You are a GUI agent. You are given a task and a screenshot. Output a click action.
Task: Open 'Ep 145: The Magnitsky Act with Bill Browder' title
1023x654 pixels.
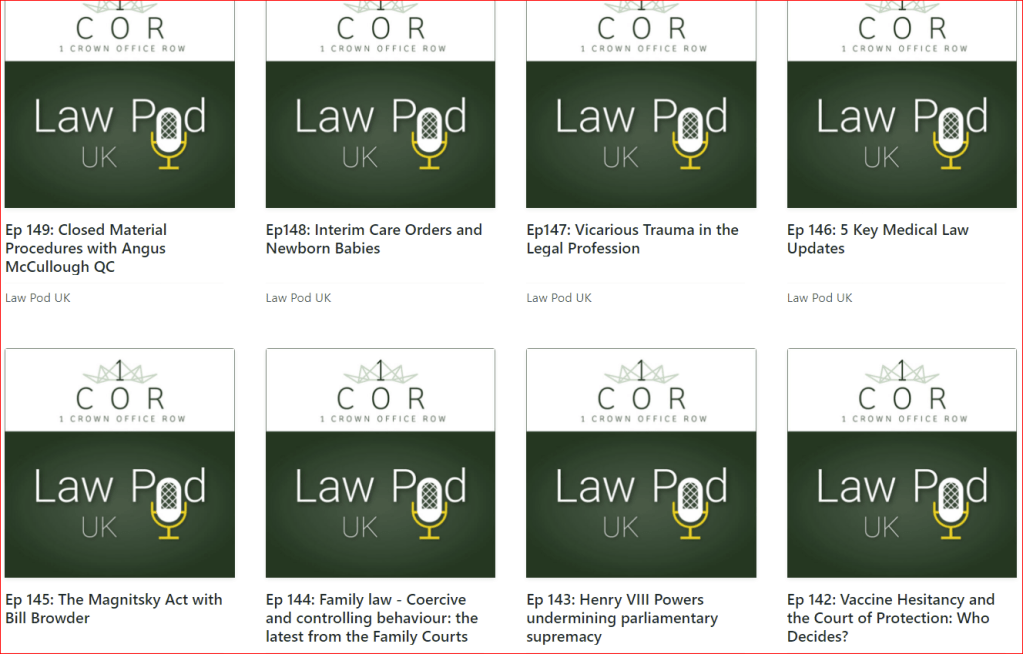pos(113,609)
